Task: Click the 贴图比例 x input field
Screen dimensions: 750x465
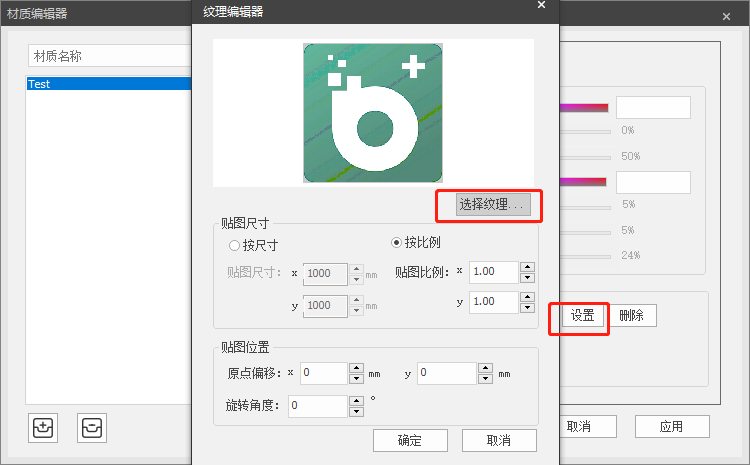Action: point(494,272)
